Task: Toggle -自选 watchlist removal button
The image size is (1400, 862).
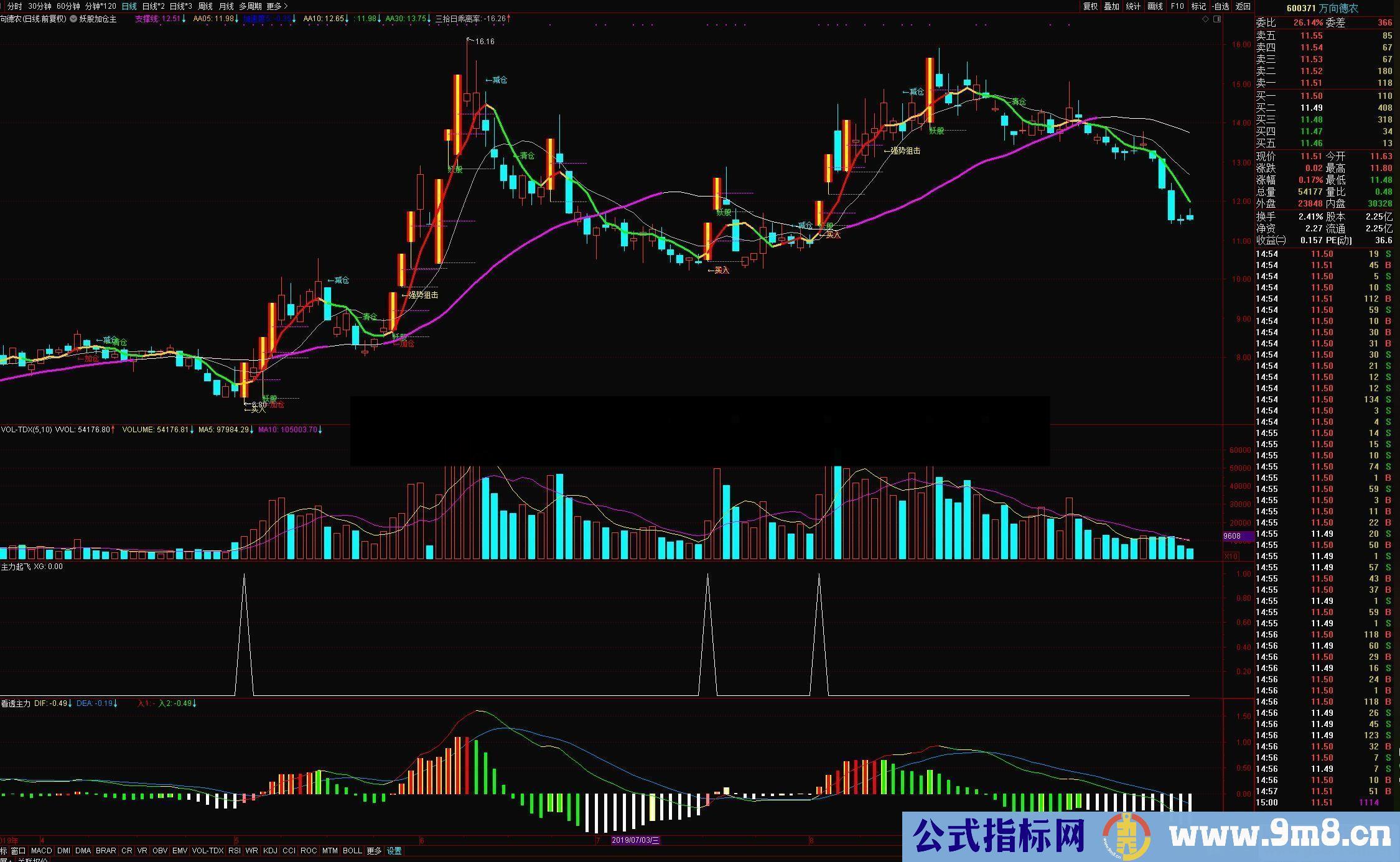Action: pos(1221,6)
